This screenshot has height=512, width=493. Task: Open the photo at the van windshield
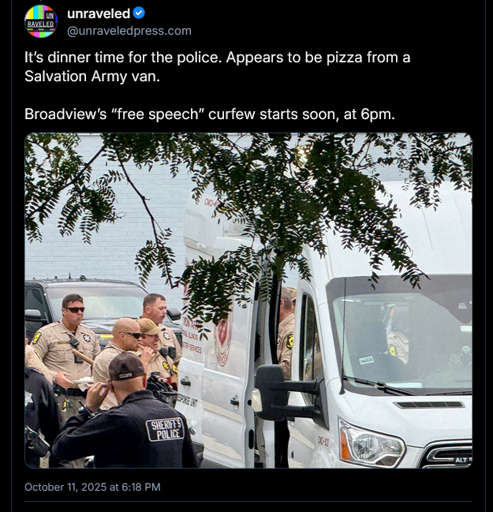400,337
